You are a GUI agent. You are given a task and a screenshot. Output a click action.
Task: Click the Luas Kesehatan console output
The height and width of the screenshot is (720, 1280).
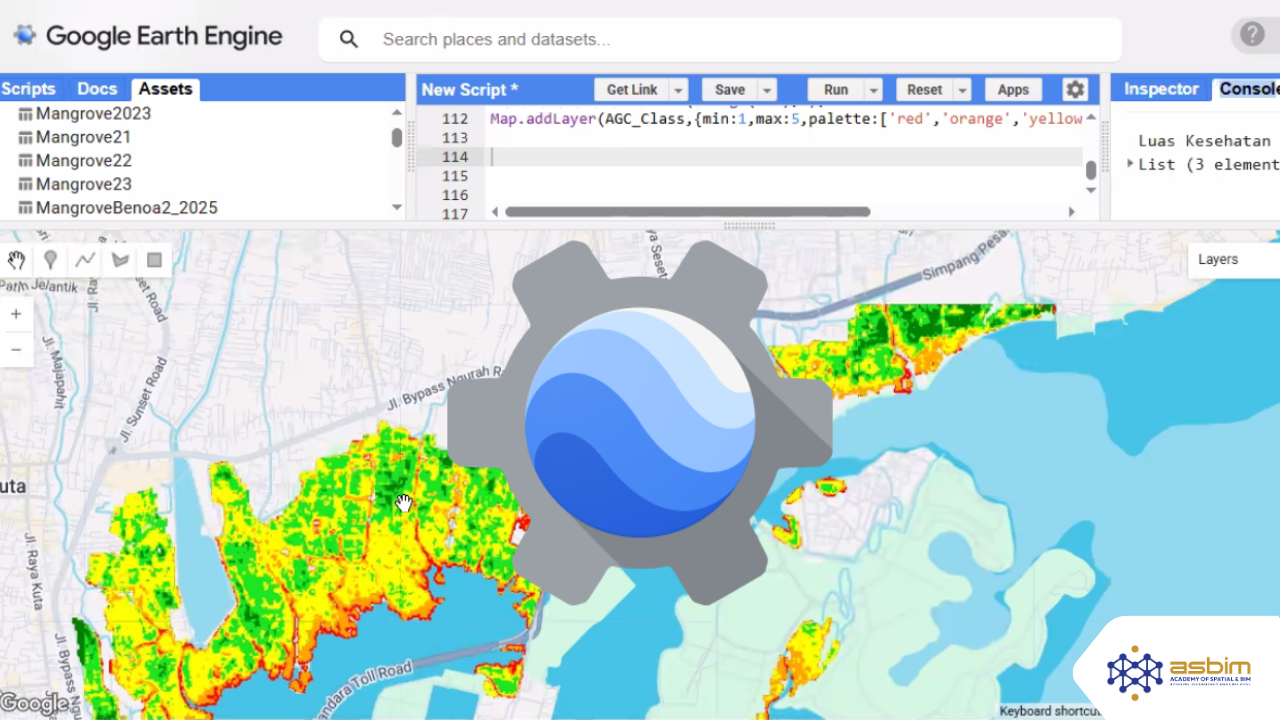1204,141
